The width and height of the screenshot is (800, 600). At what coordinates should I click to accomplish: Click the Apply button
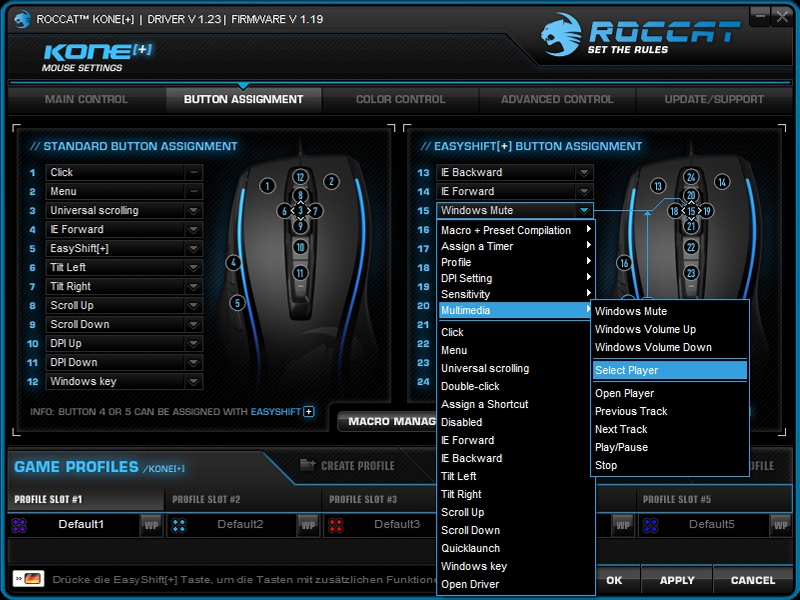[677, 580]
